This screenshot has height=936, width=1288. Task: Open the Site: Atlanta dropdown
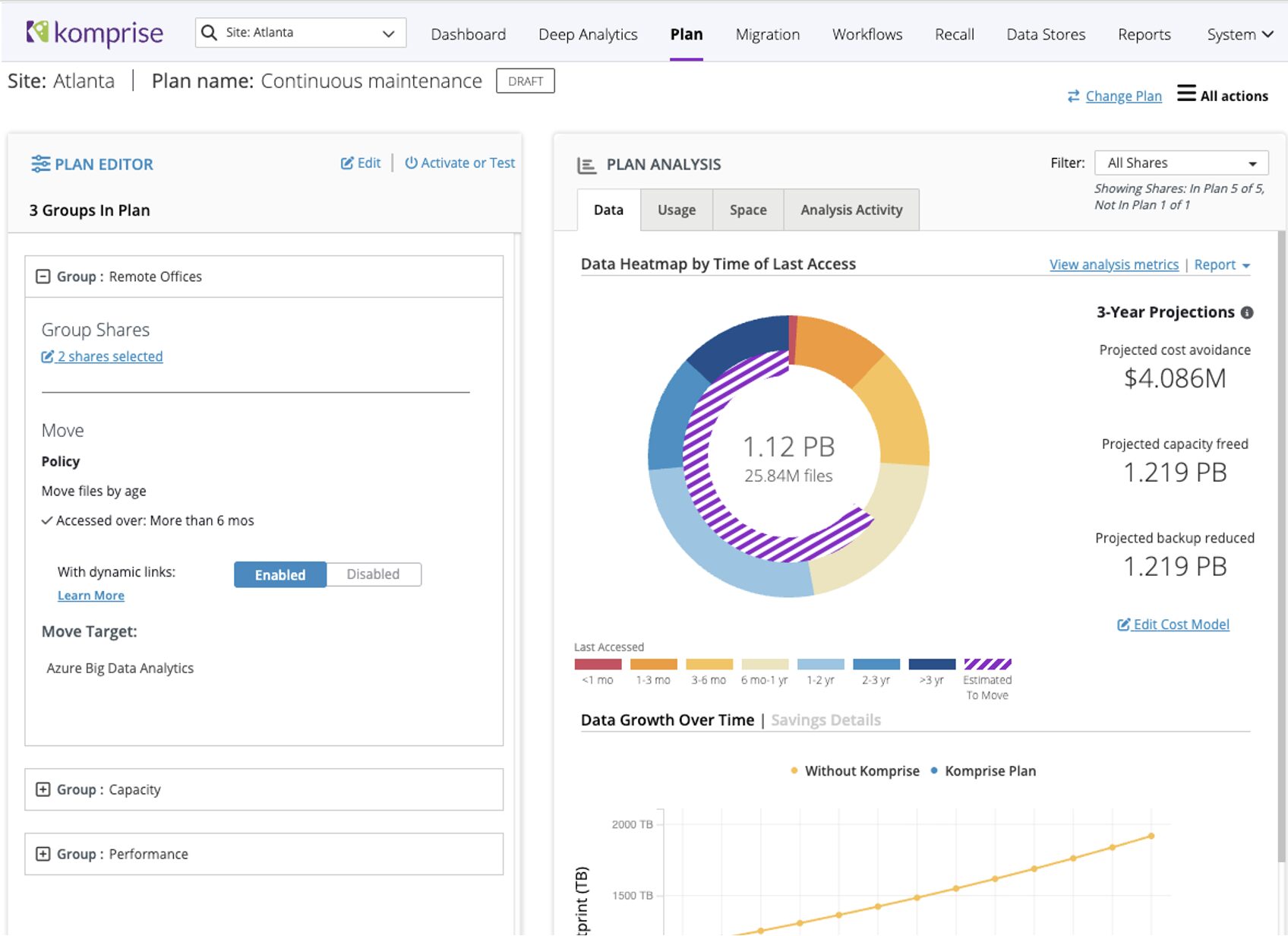(x=301, y=33)
